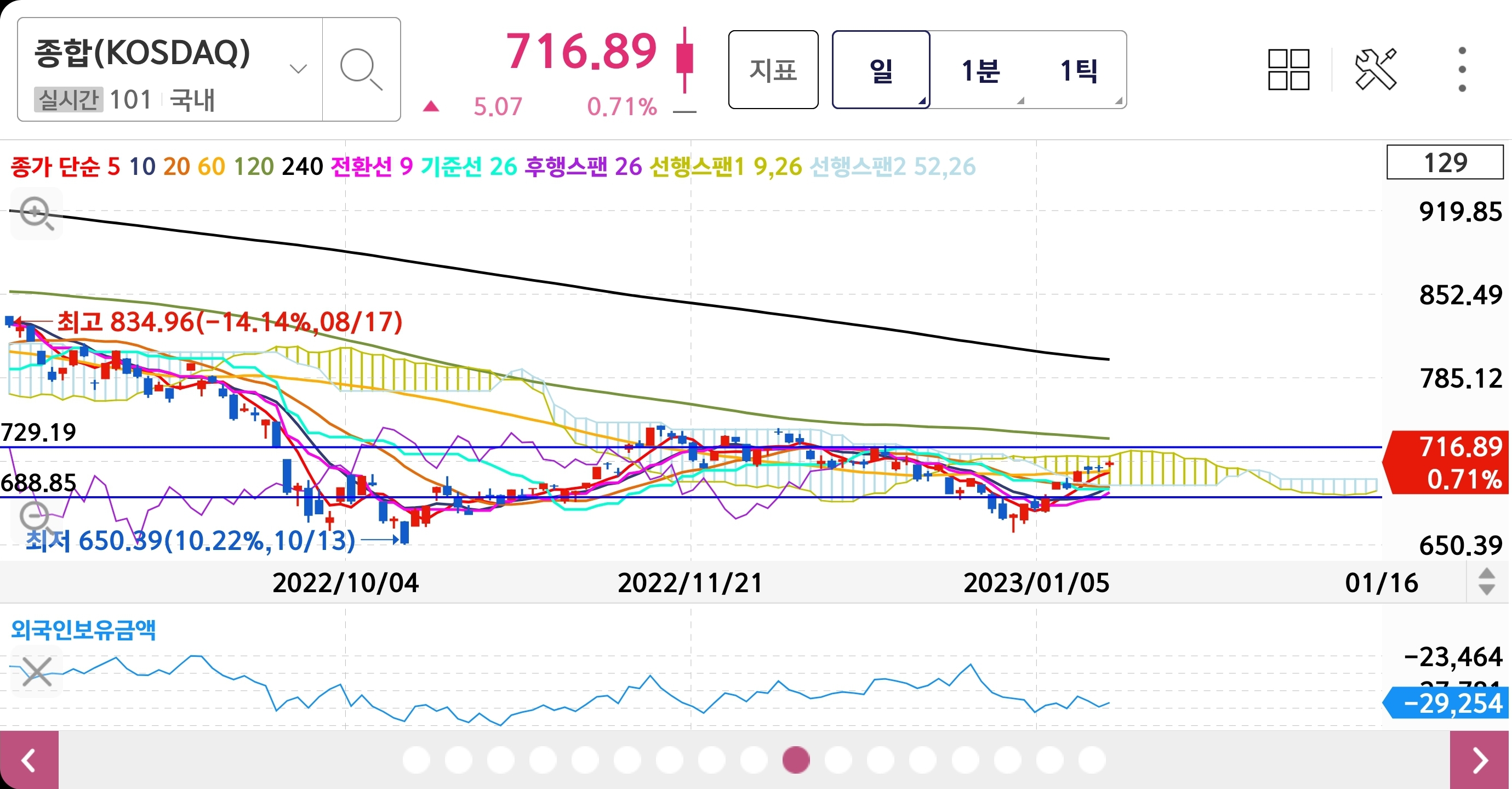Select the last page indicator dot
Image resolution: width=1512 pixels, height=789 pixels.
click(x=1092, y=759)
